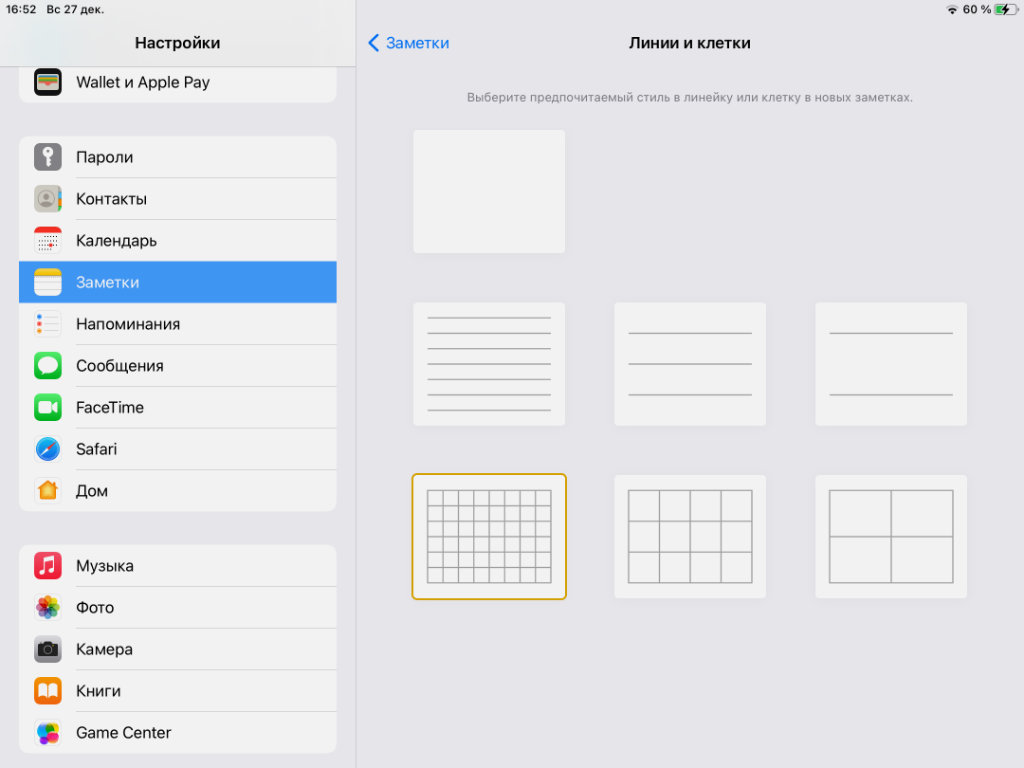Tap the Музыка note icon
The width and height of the screenshot is (1024, 768).
[48, 566]
